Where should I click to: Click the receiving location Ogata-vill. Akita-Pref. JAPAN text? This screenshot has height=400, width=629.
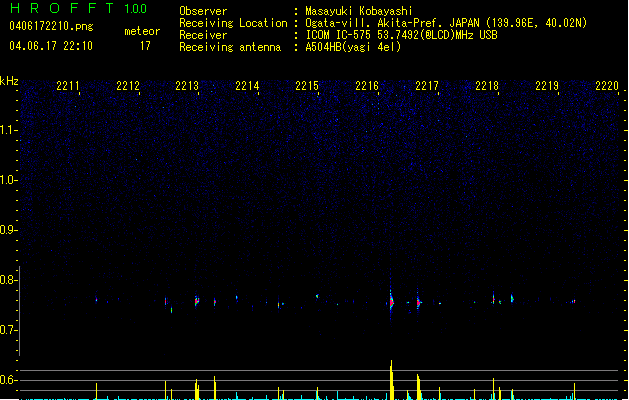pyautogui.click(x=446, y=23)
